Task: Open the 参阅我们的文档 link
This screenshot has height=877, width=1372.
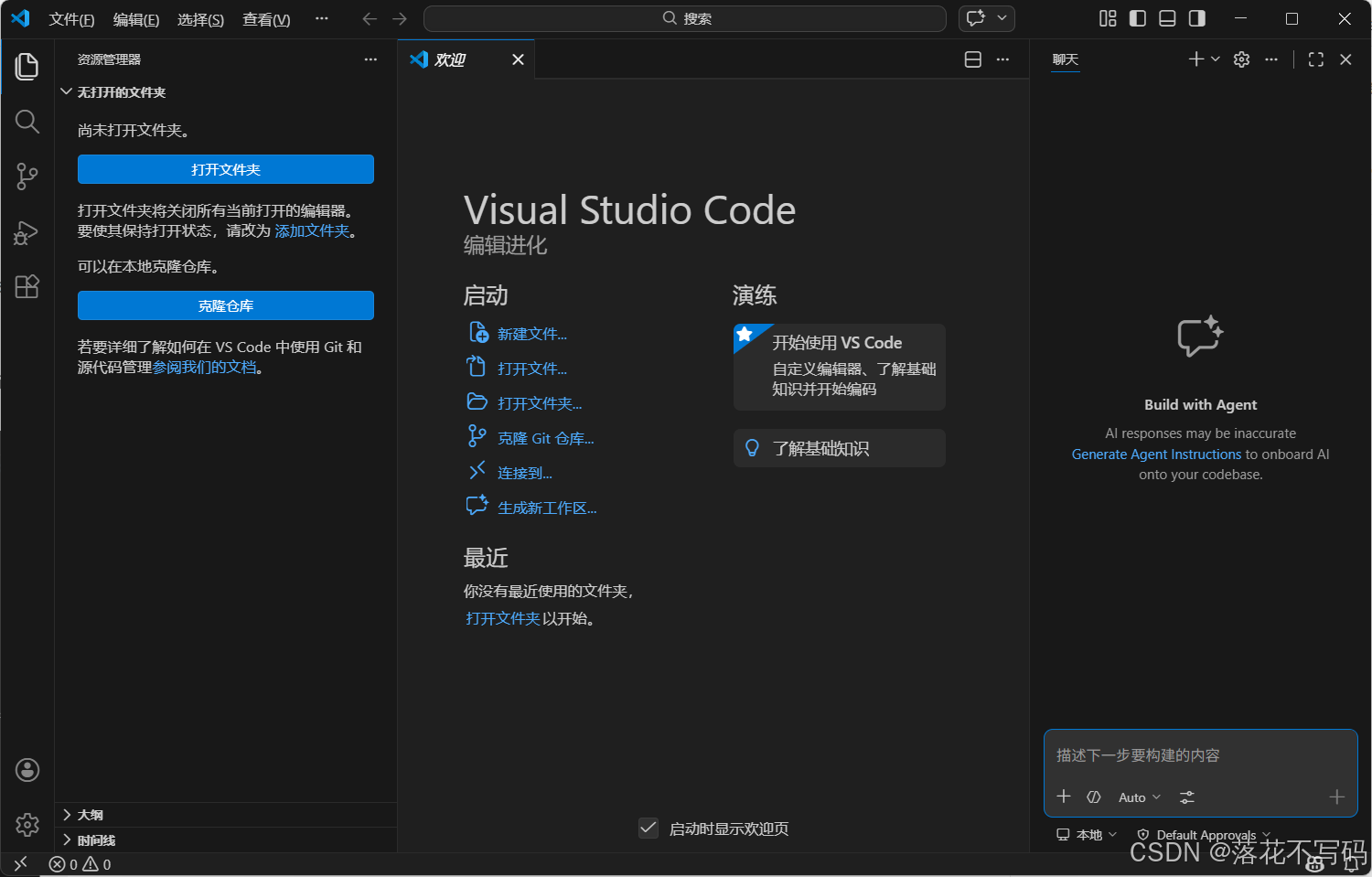Action: coord(204,367)
